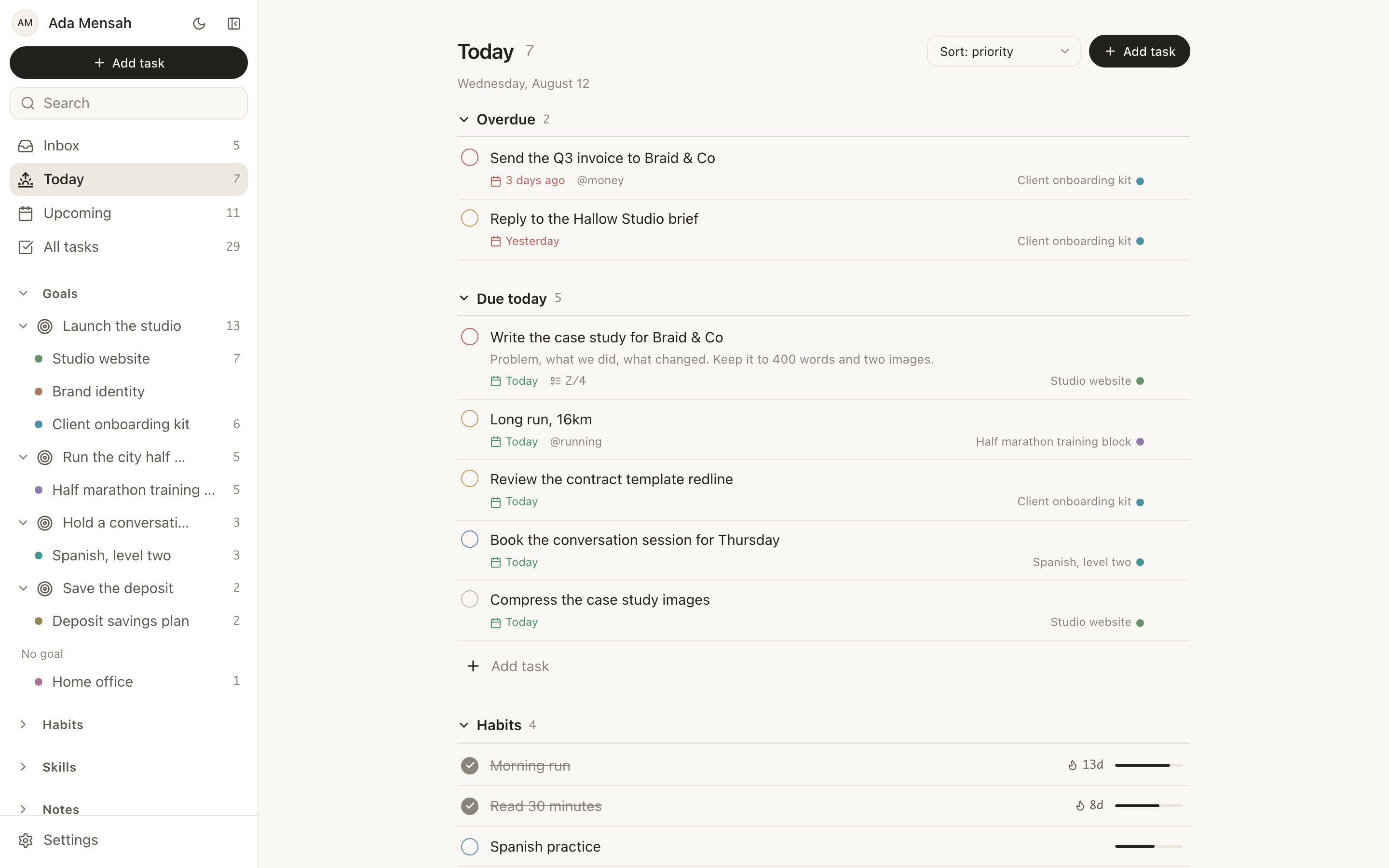1389x868 pixels.
Task: Click Spanish practice progress bar
Action: pos(1148,846)
